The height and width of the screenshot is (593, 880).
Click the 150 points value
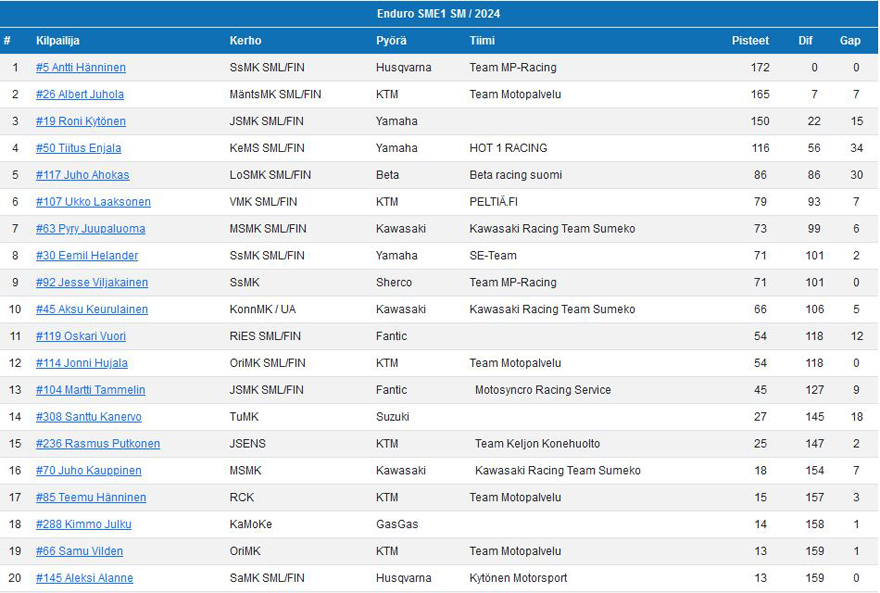[760, 121]
